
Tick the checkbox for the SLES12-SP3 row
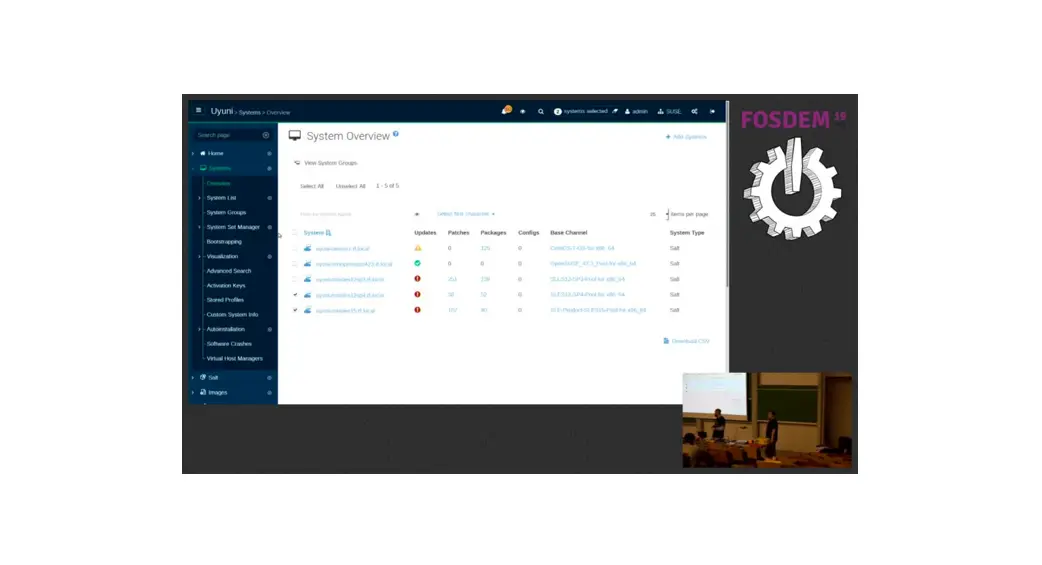pos(295,279)
